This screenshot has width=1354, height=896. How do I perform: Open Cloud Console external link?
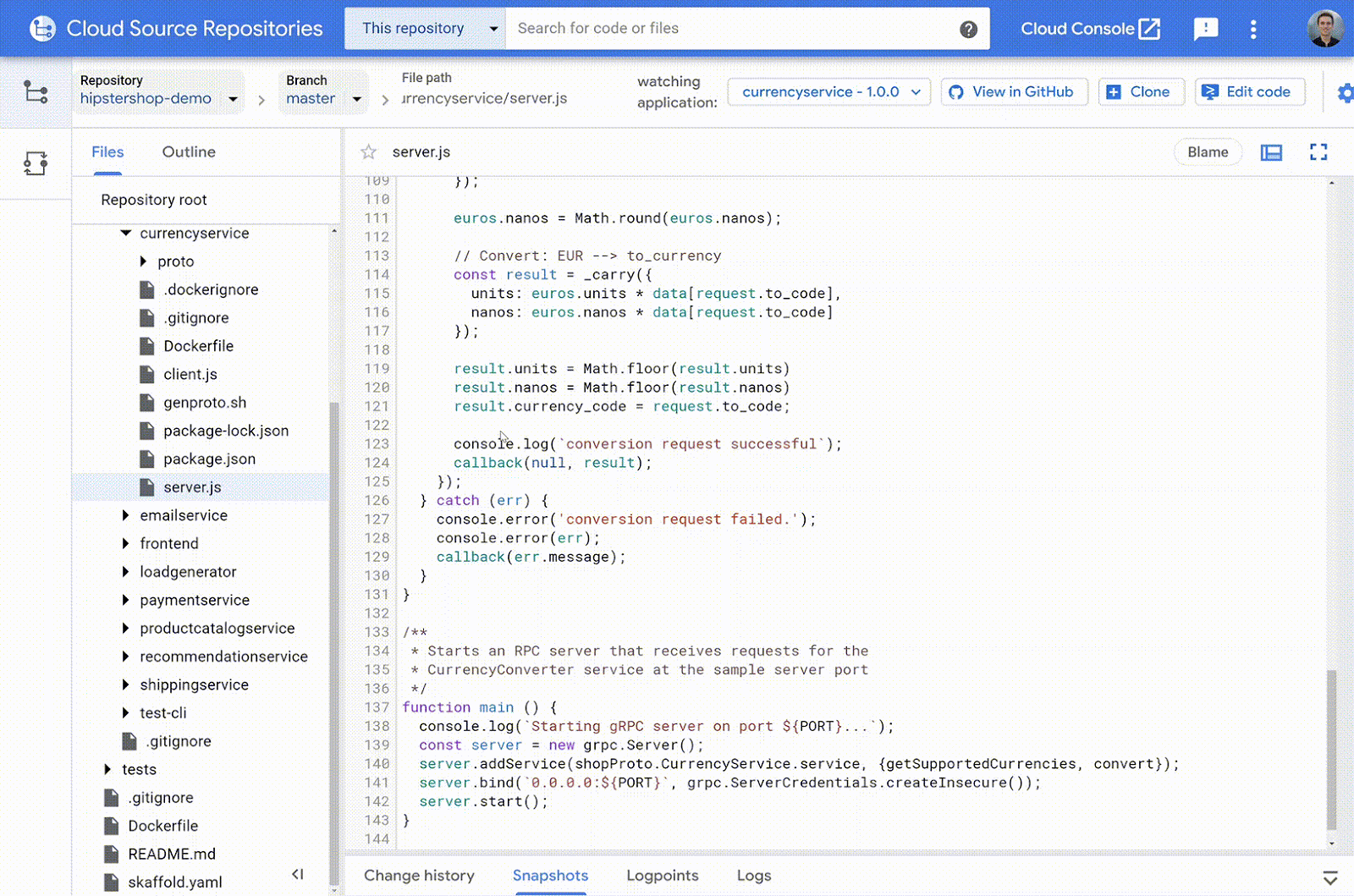pos(1090,29)
